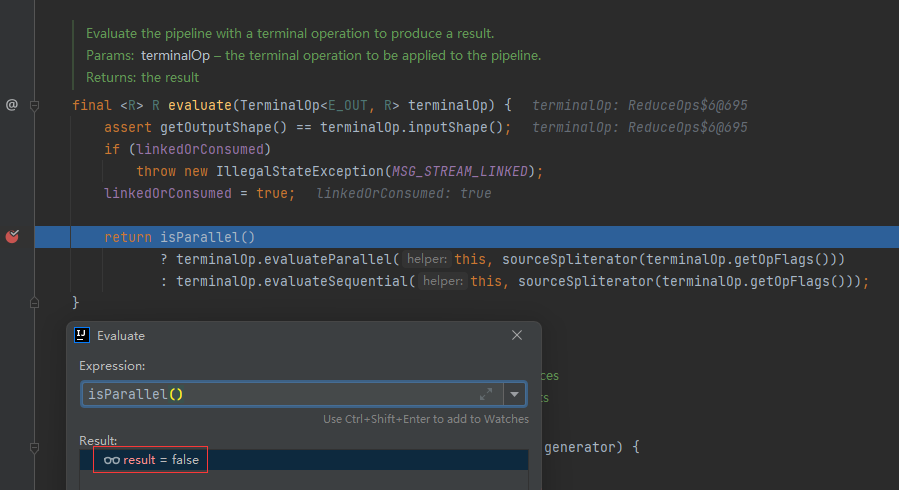Click the fold end marker at closing brace
Image resolution: width=899 pixels, height=490 pixels.
pos(34,301)
